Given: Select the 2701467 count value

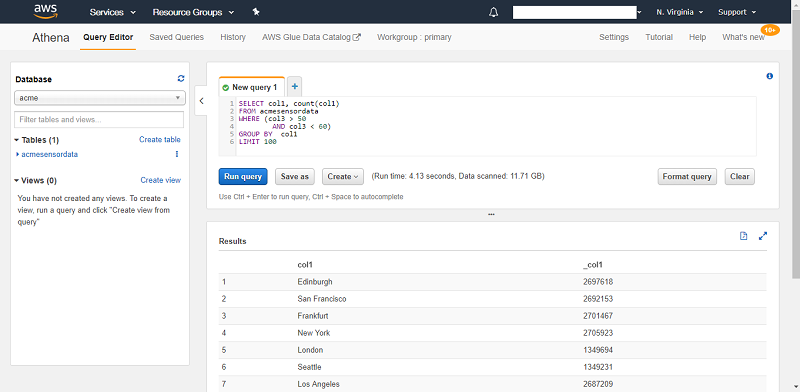Looking at the screenshot, I should [x=598, y=316].
